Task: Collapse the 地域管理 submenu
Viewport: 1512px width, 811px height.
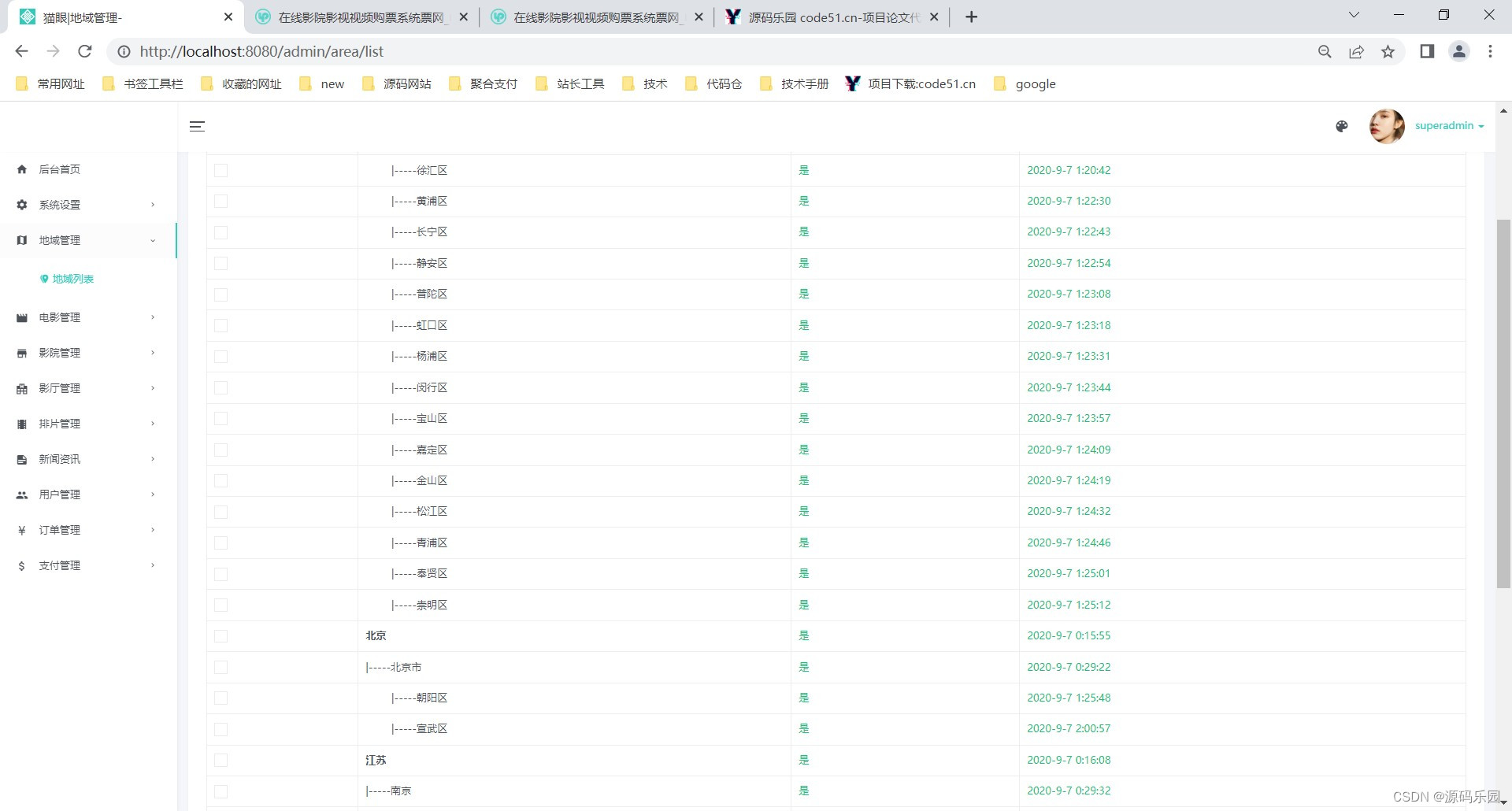Action: click(152, 240)
